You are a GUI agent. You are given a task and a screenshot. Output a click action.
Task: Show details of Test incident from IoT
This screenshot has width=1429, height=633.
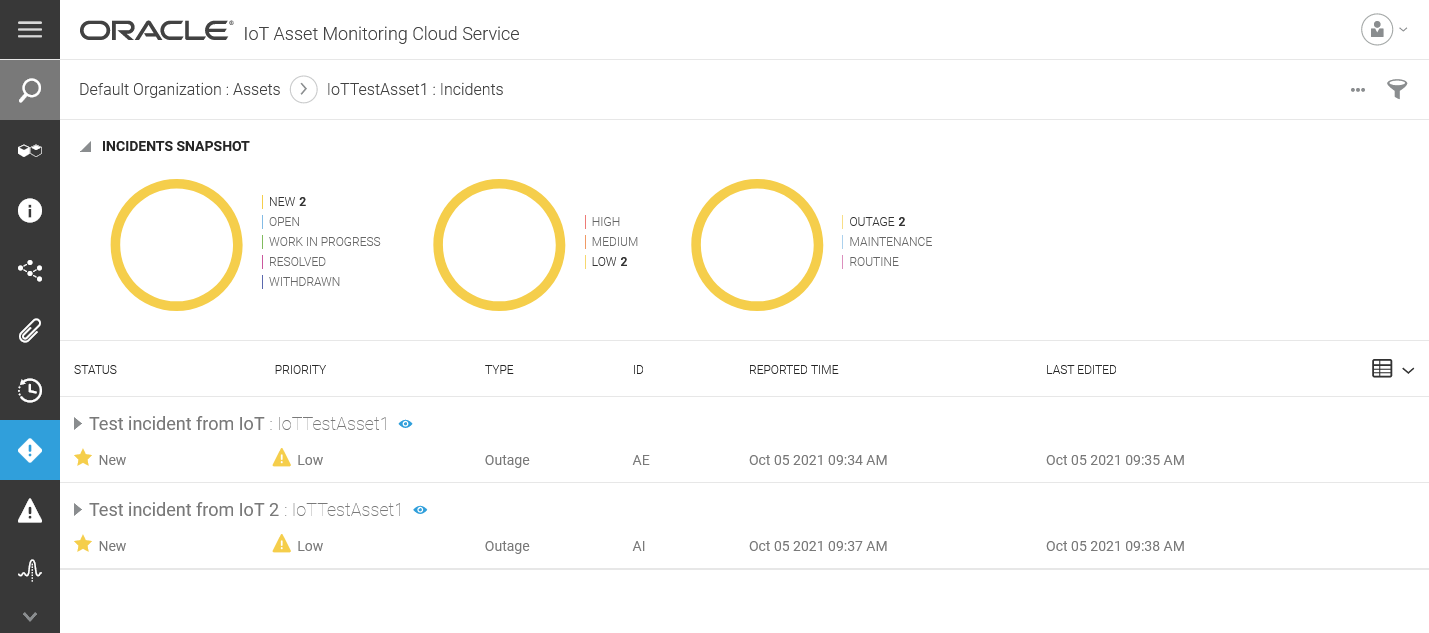(405, 424)
